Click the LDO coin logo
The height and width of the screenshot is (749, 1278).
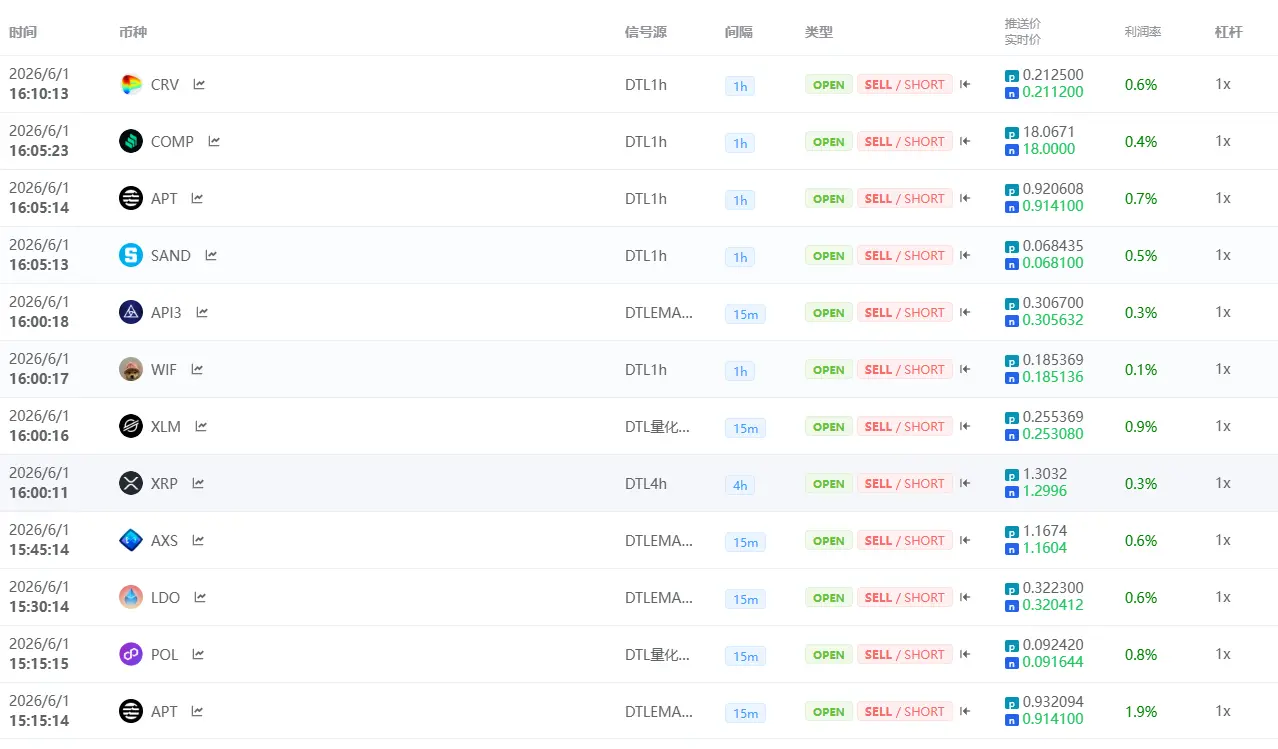131,598
